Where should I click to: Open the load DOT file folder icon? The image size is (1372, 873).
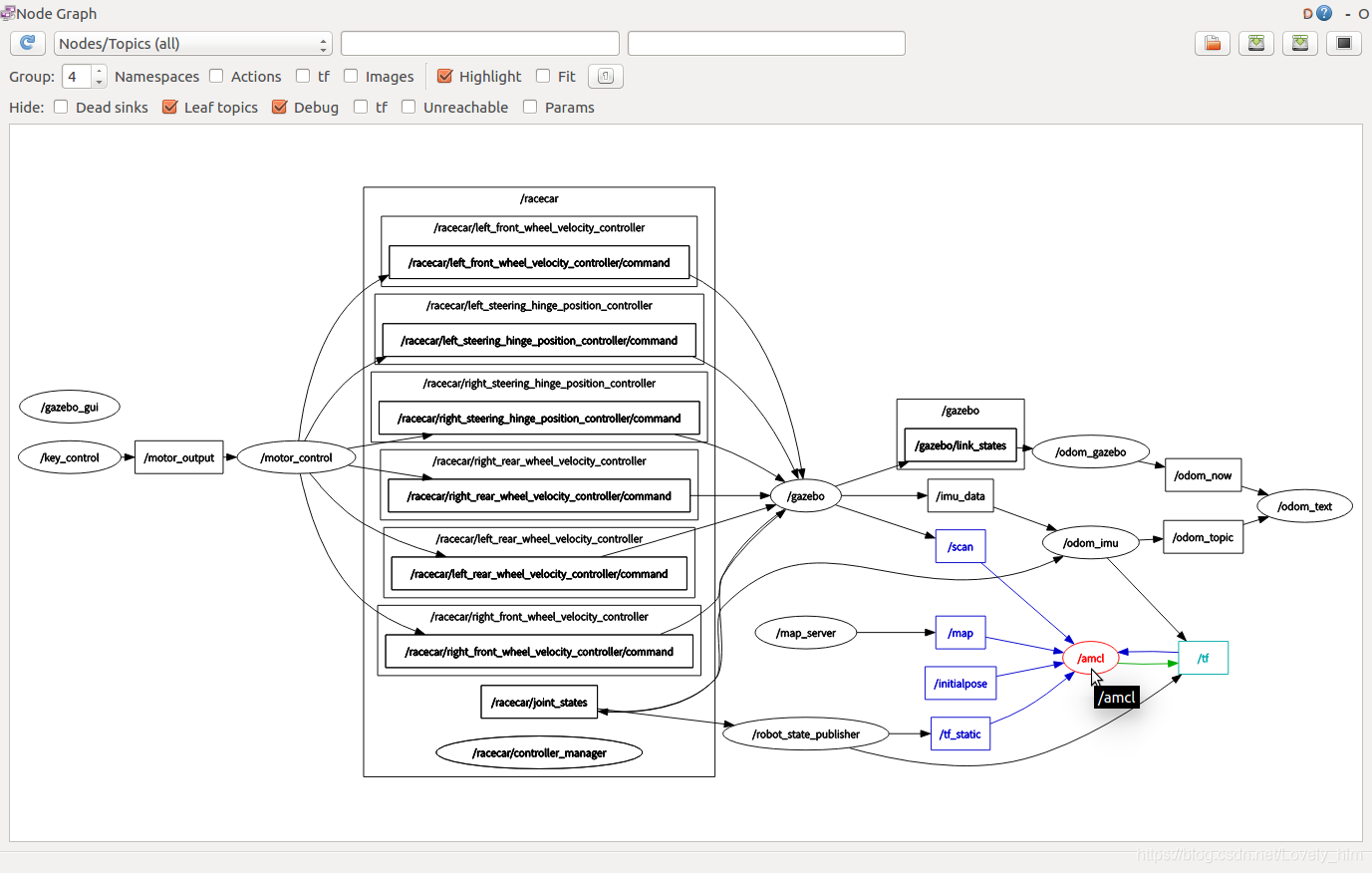pos(1213,43)
